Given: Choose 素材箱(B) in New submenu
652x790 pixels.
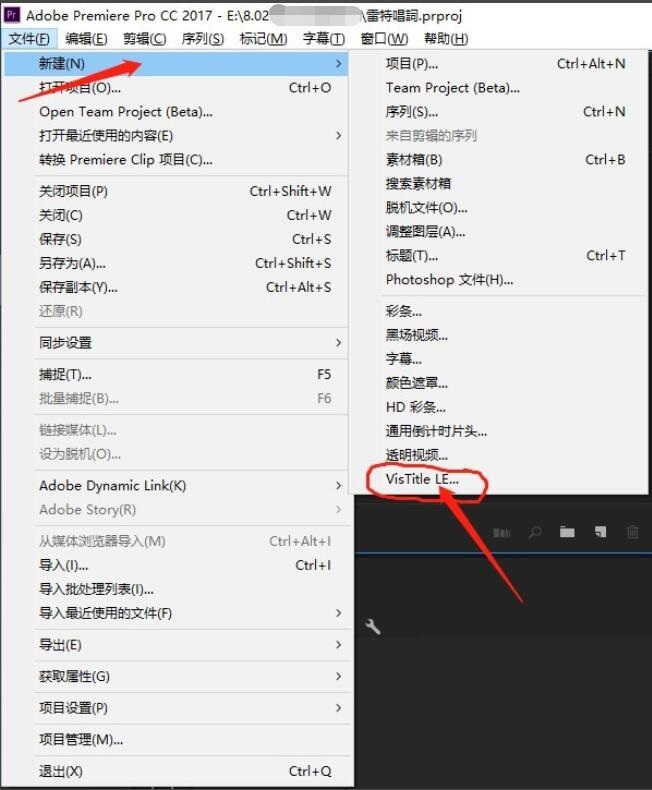Looking at the screenshot, I should click(499, 160).
